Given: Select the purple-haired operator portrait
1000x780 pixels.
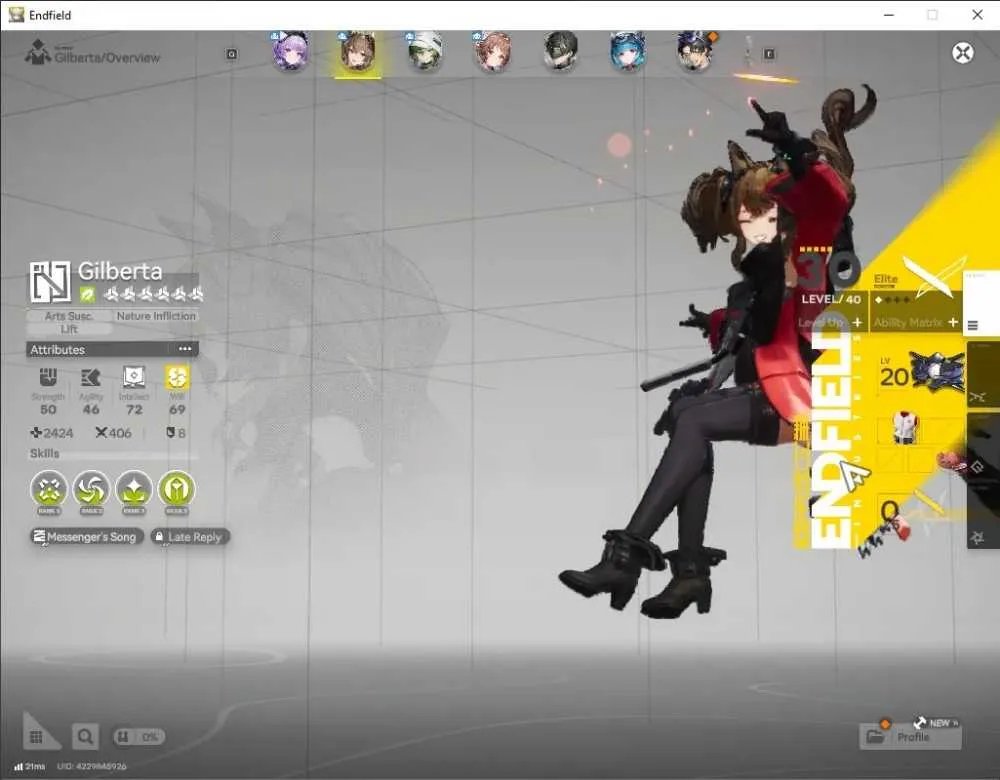Looking at the screenshot, I should click(x=291, y=50).
